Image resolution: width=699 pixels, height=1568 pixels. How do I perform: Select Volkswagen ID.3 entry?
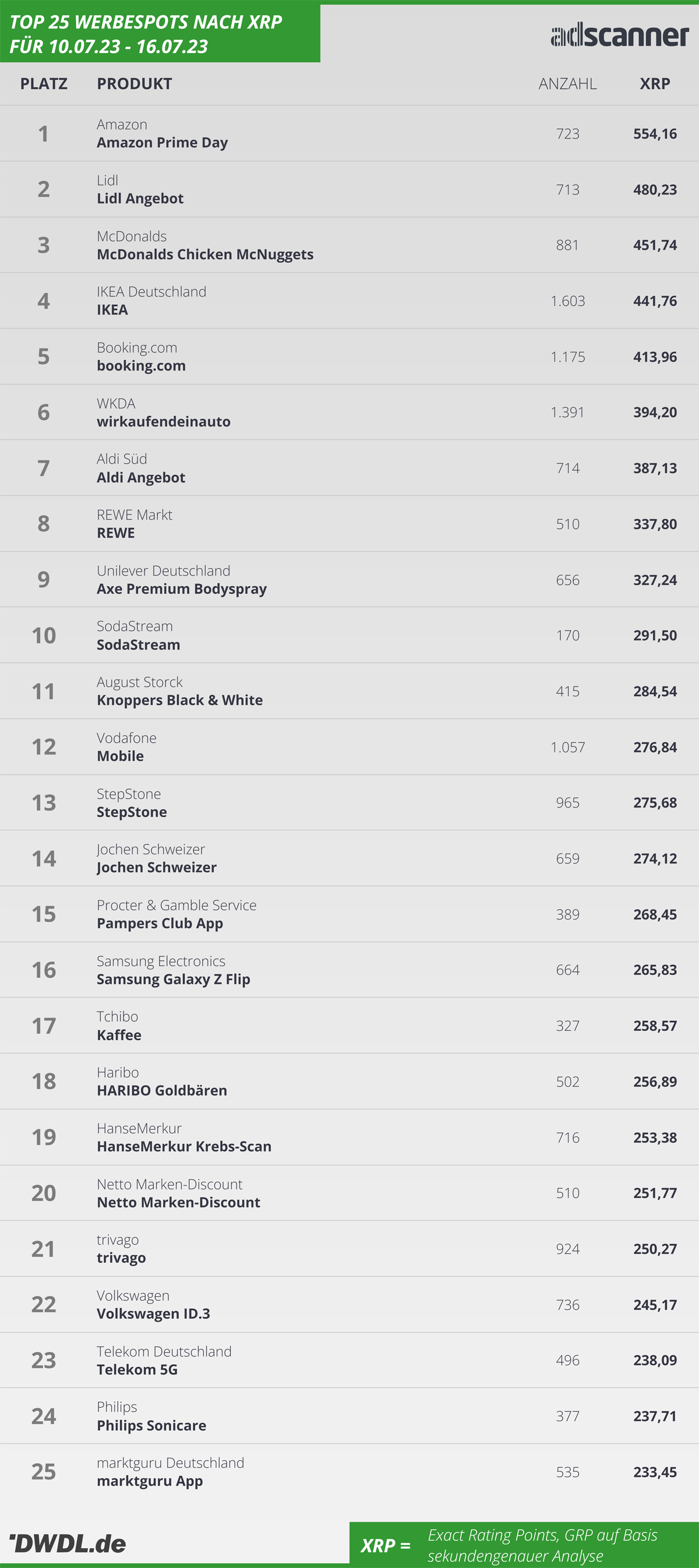click(153, 1313)
